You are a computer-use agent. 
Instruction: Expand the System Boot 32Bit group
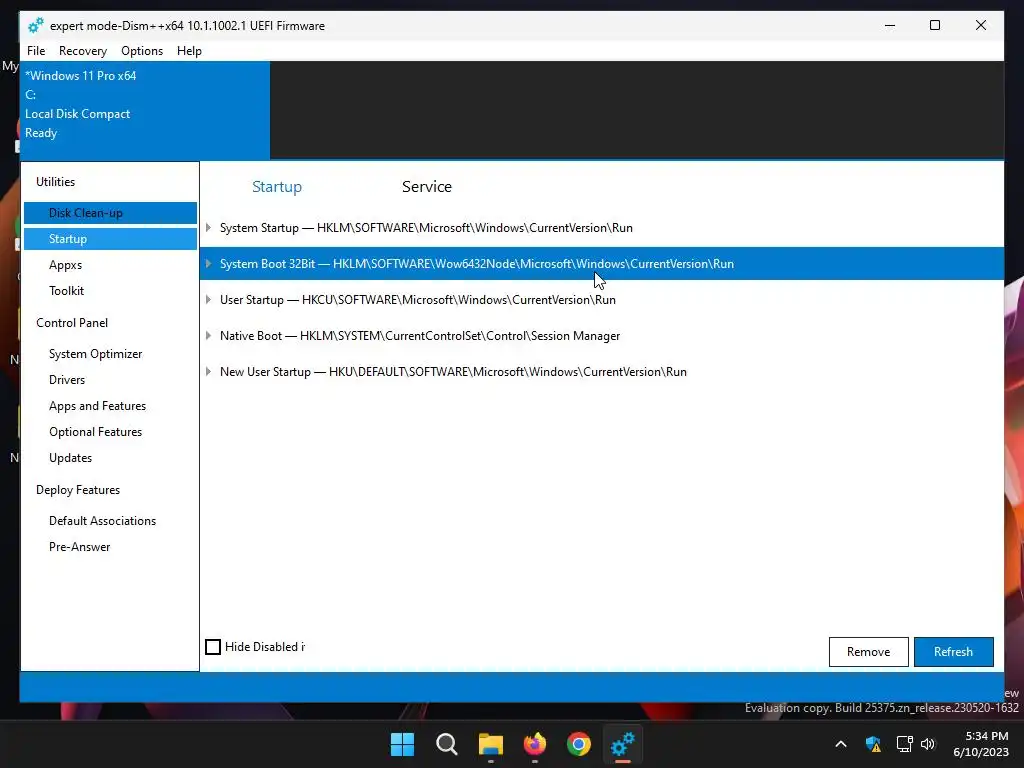pos(208,264)
